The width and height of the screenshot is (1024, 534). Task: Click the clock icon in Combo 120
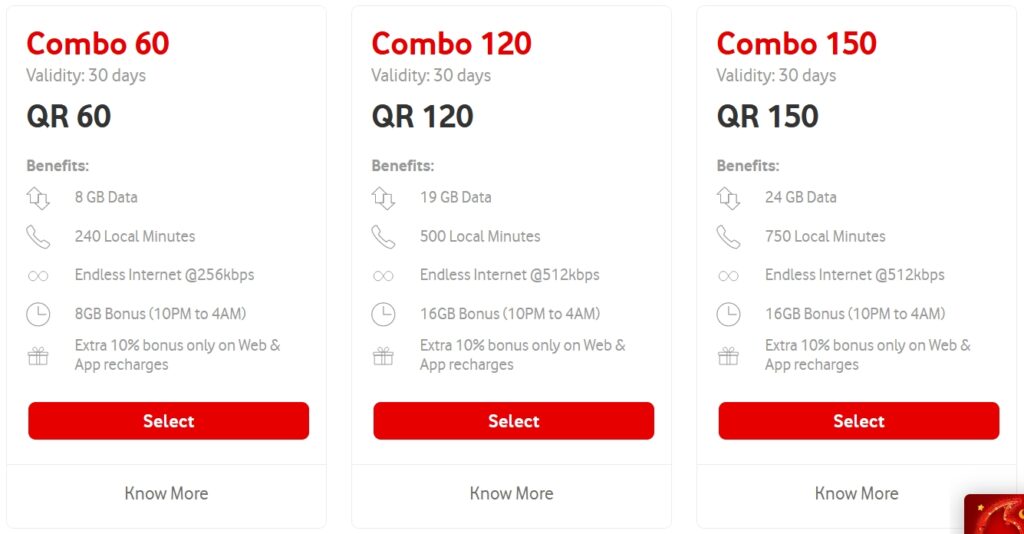click(383, 315)
